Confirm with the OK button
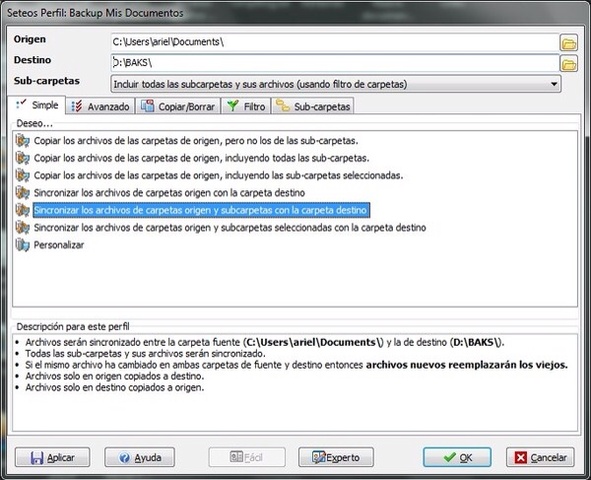The width and height of the screenshot is (591, 480). pos(457,457)
